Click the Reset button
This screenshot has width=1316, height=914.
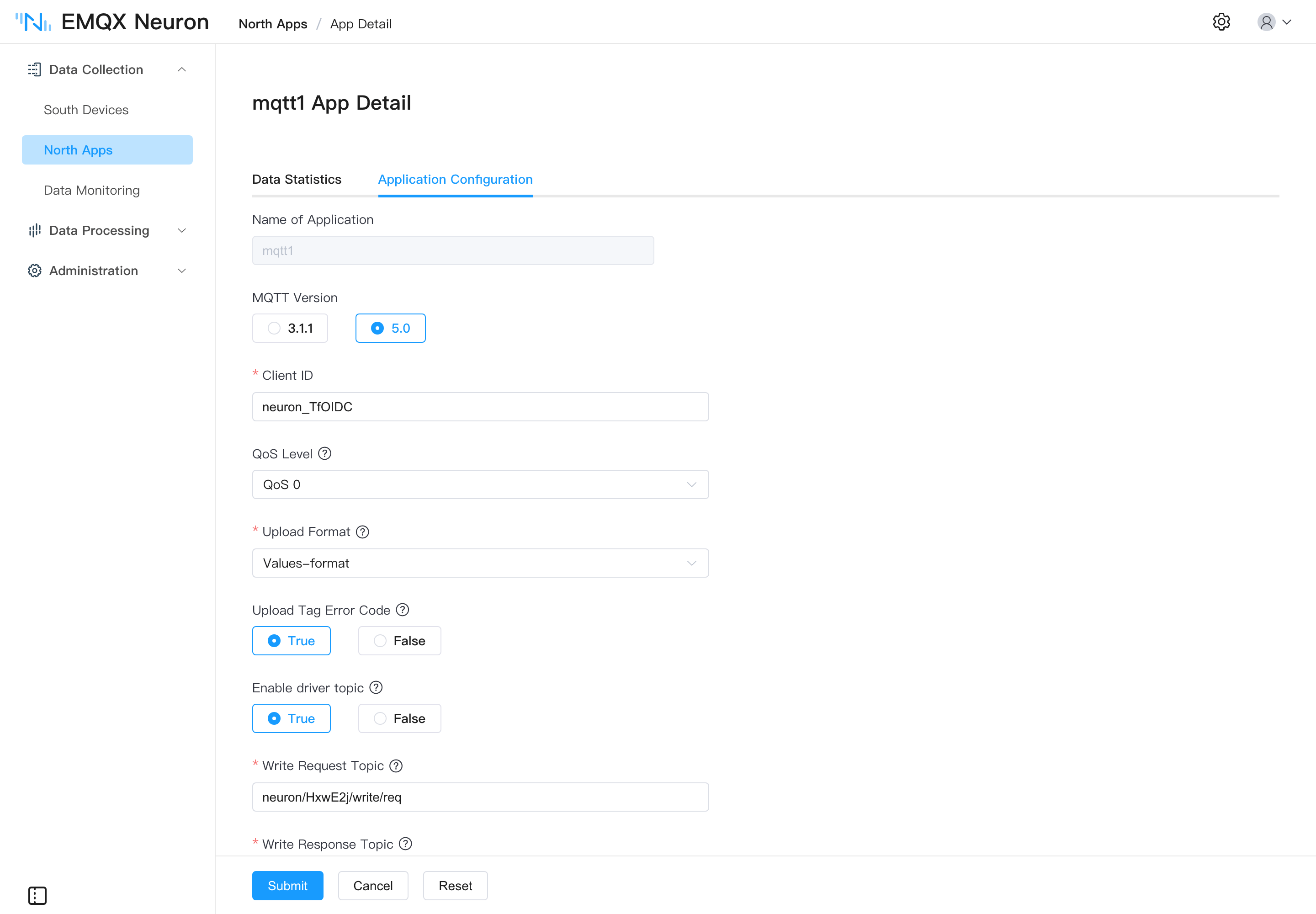[455, 885]
